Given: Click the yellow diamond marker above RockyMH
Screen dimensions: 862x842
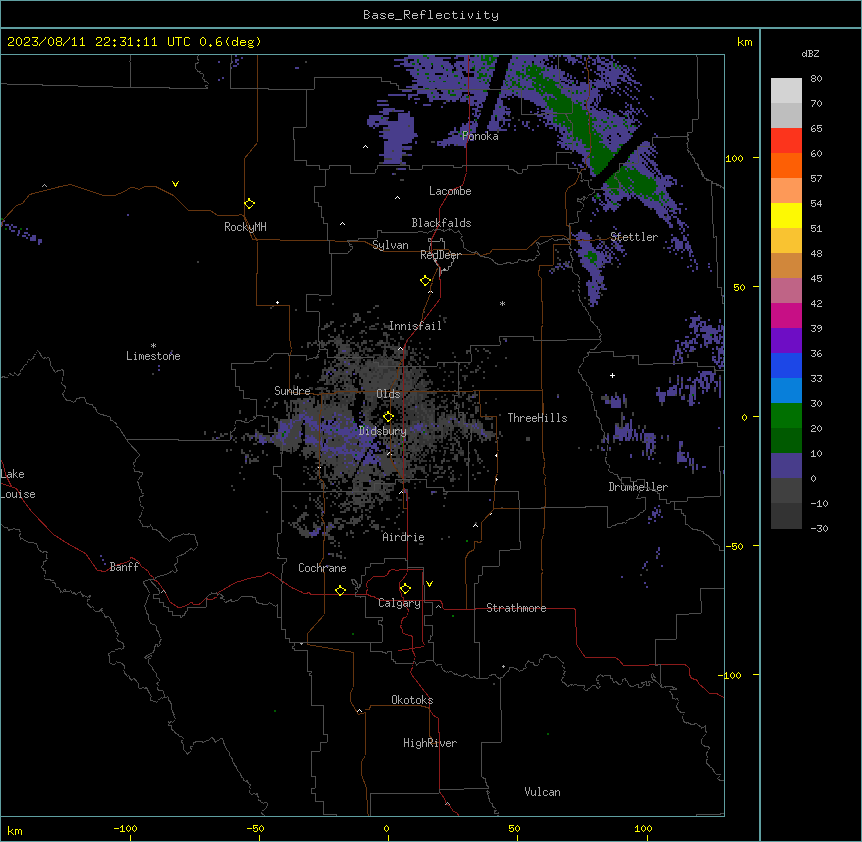Looking at the screenshot, I should 250,204.
